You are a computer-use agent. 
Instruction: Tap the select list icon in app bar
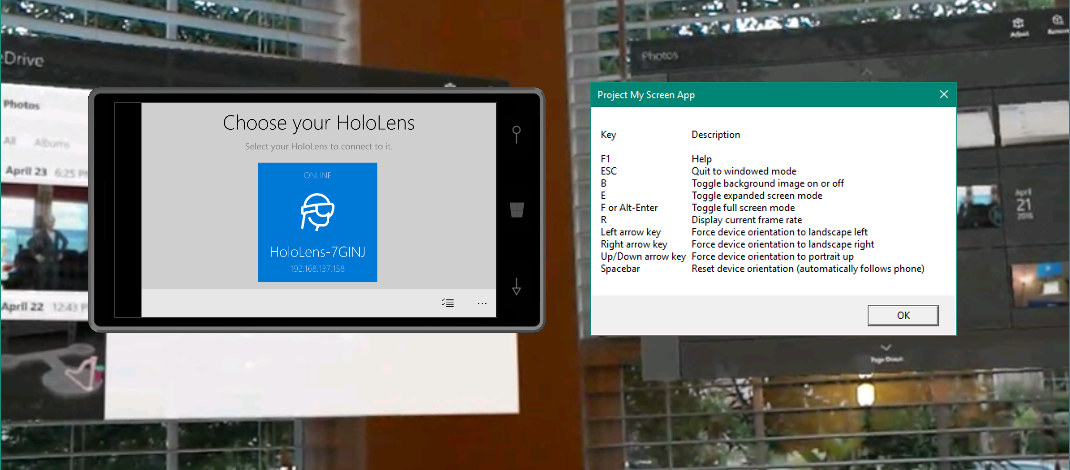pyautogui.click(x=447, y=303)
